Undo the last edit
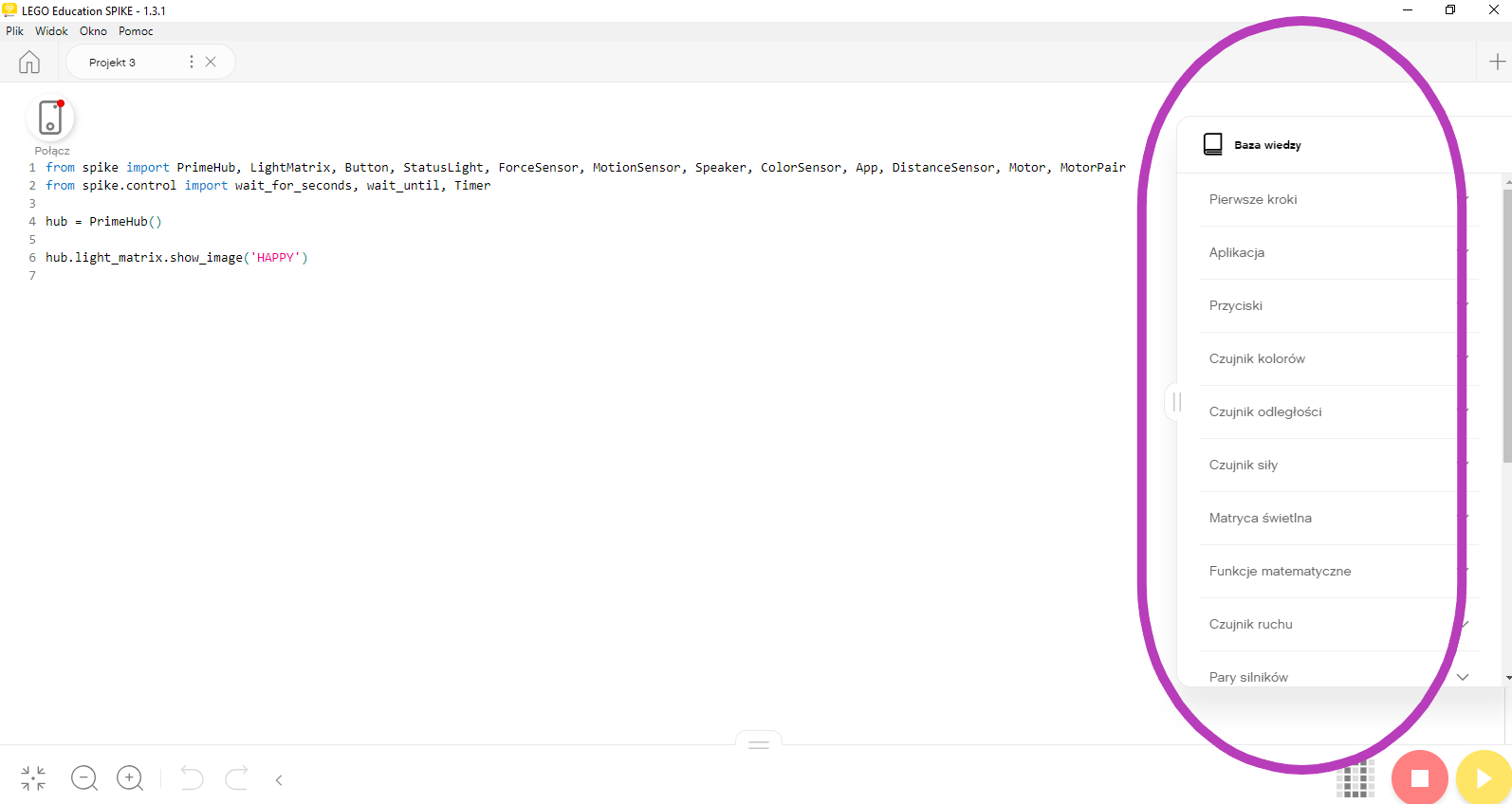 click(192, 778)
